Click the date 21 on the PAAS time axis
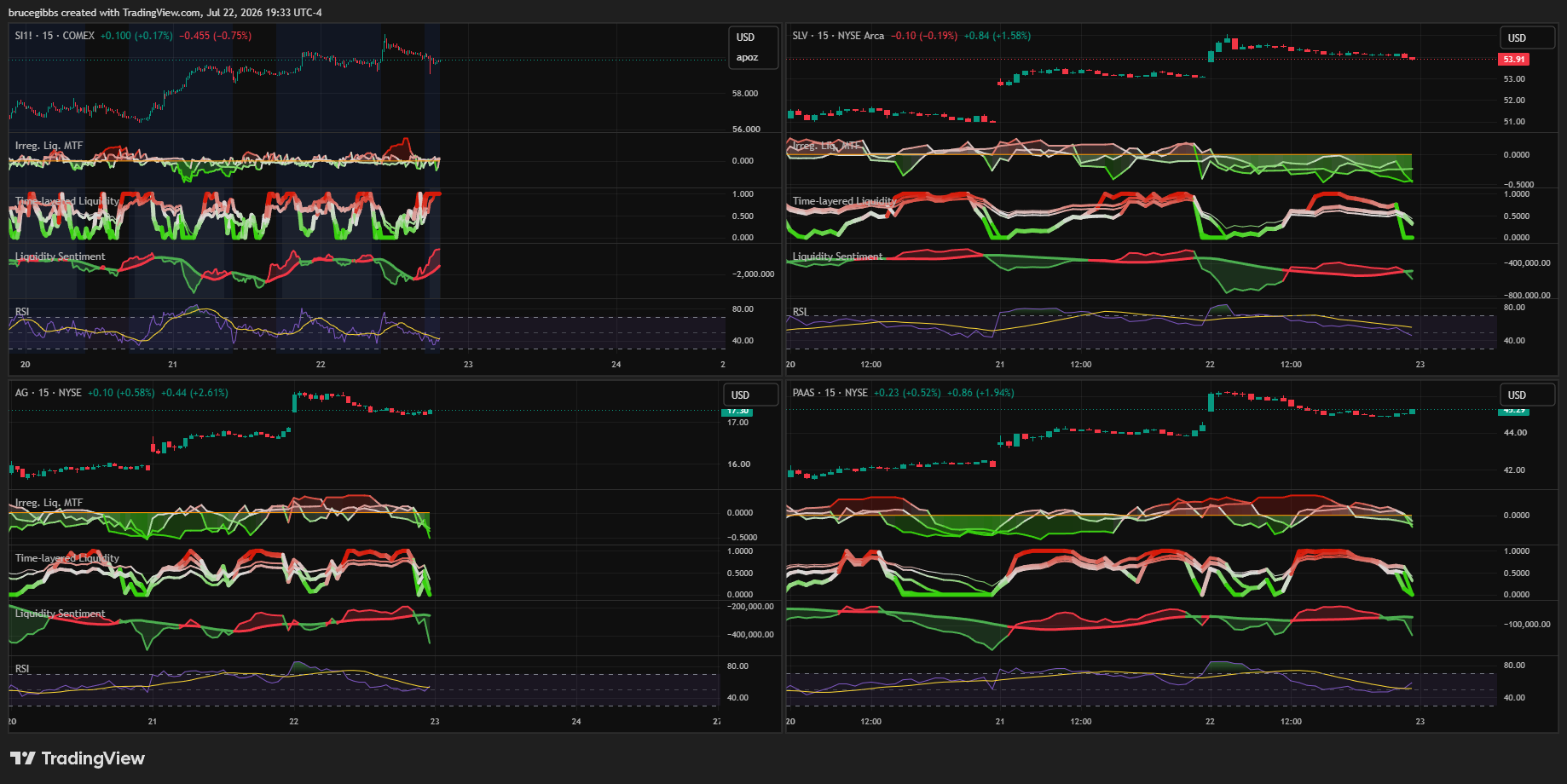Screen dimensions: 1567x784 (1000, 722)
